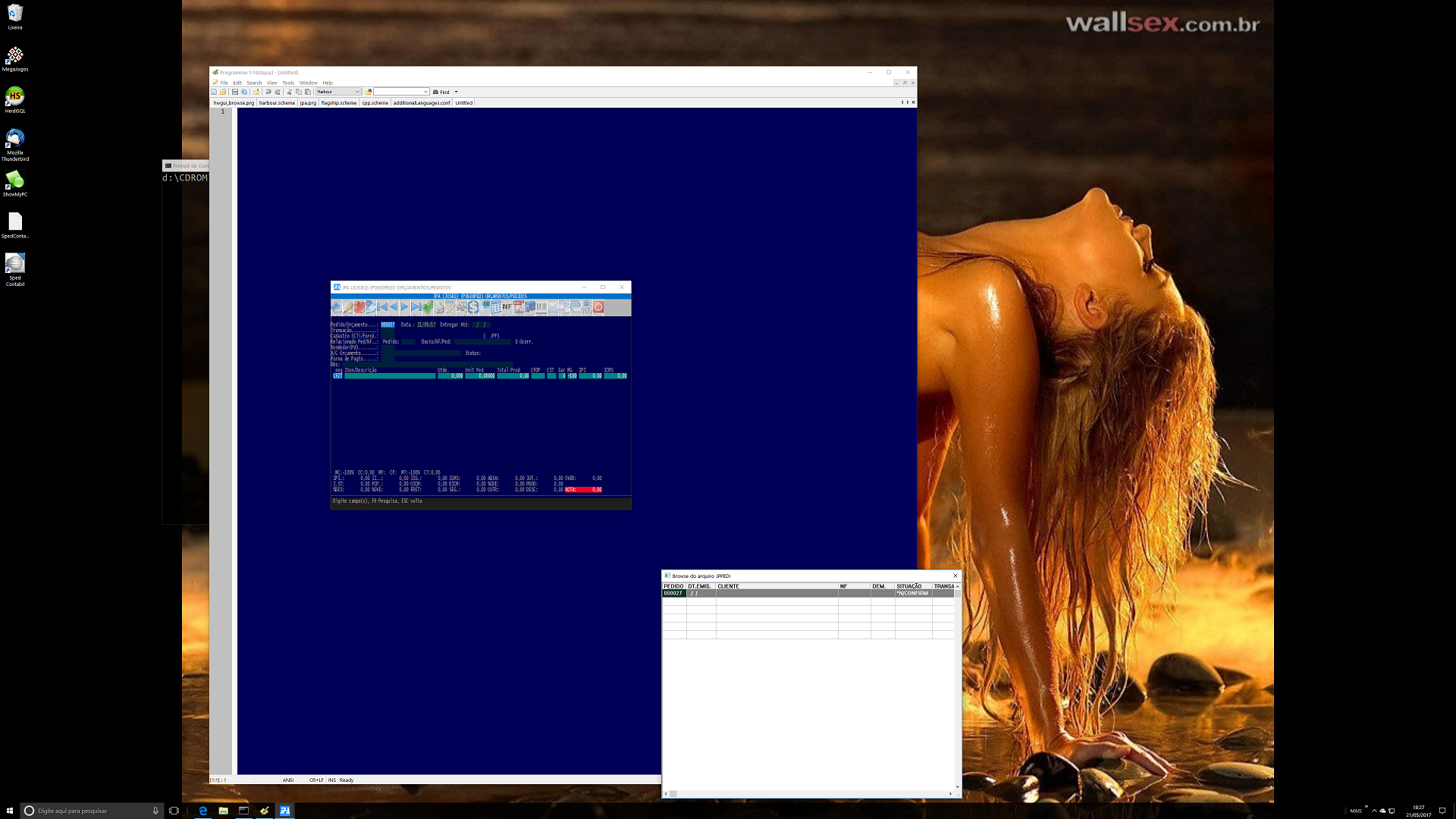Viewport: 1456px width, 819px height.
Task: Expand the Harbour scheme dropdown
Action: coord(357,92)
